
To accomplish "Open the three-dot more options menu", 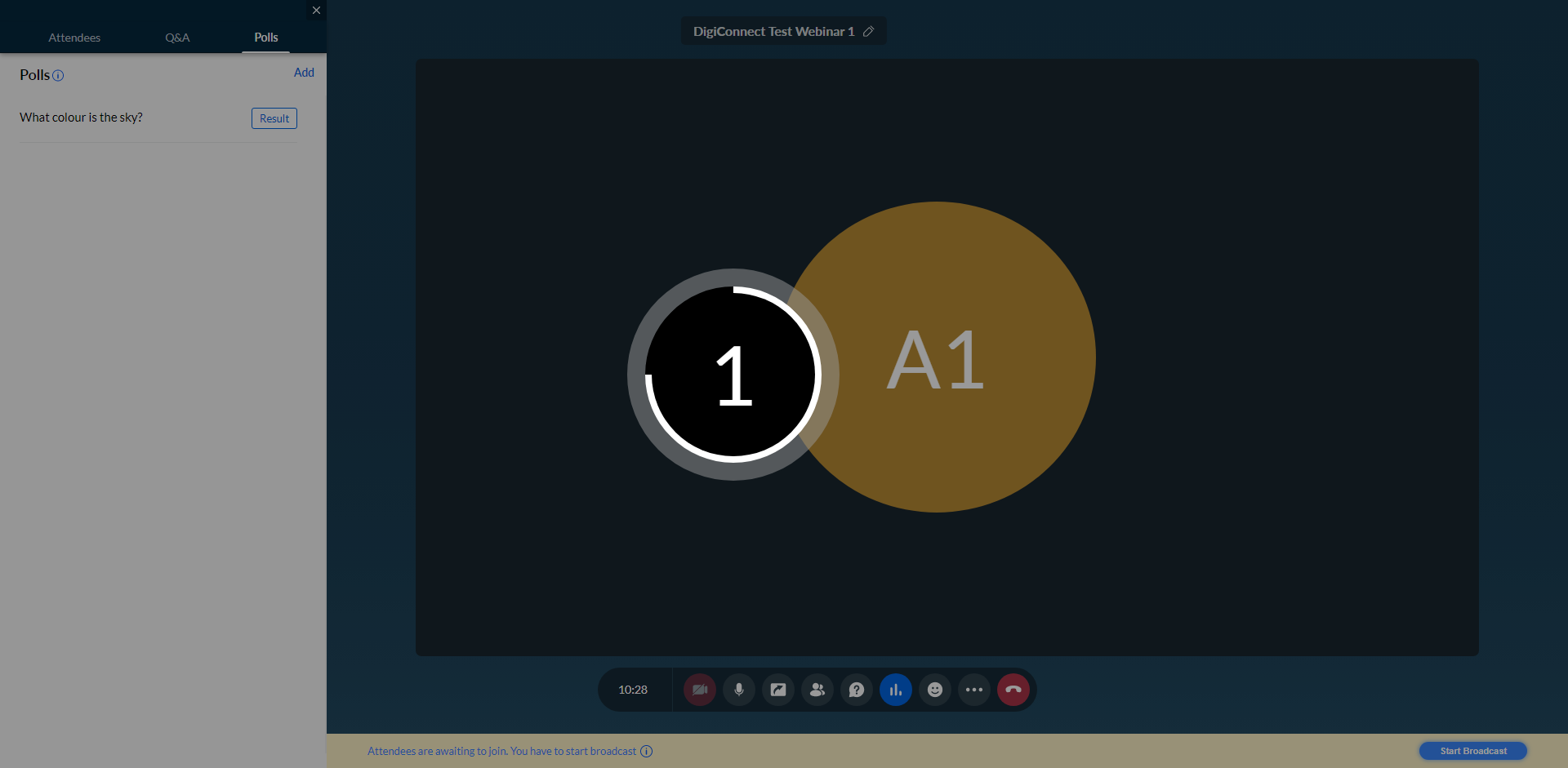I will [974, 690].
